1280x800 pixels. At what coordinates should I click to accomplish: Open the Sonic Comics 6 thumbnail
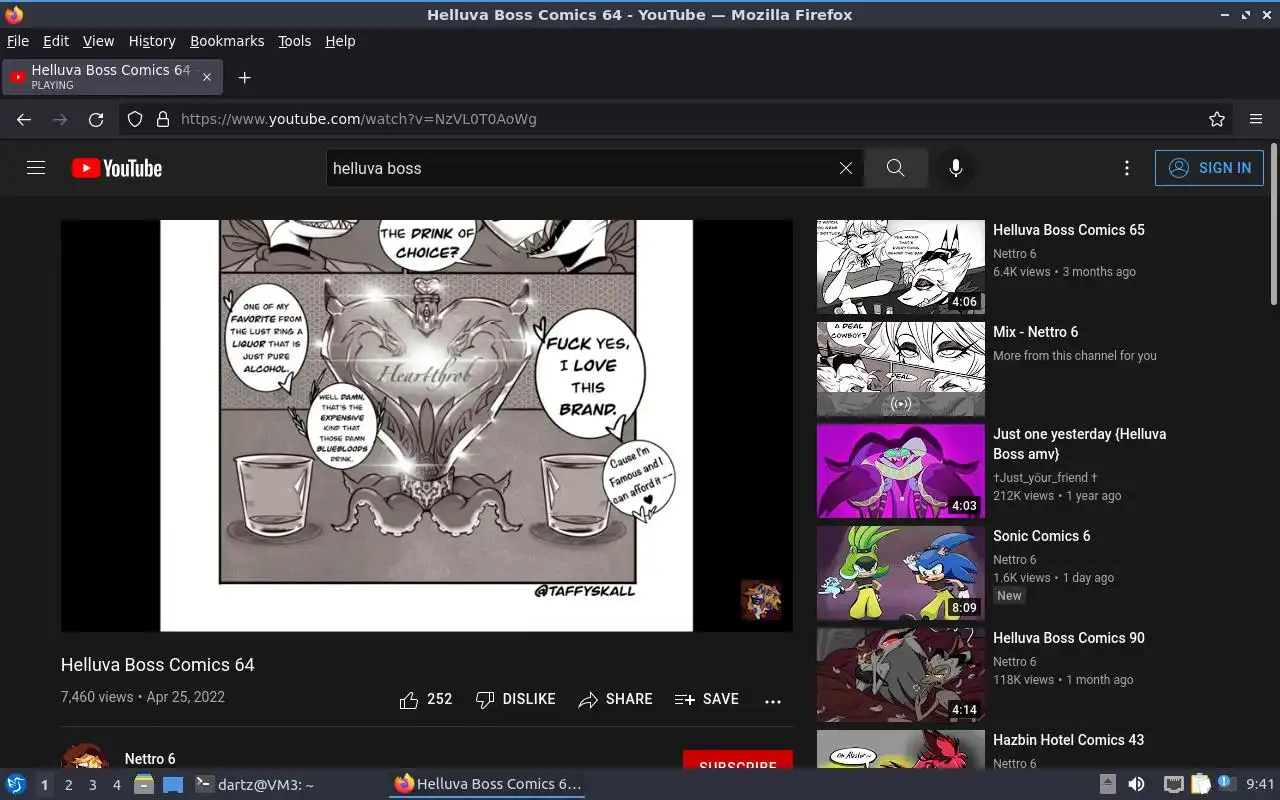tap(901, 573)
